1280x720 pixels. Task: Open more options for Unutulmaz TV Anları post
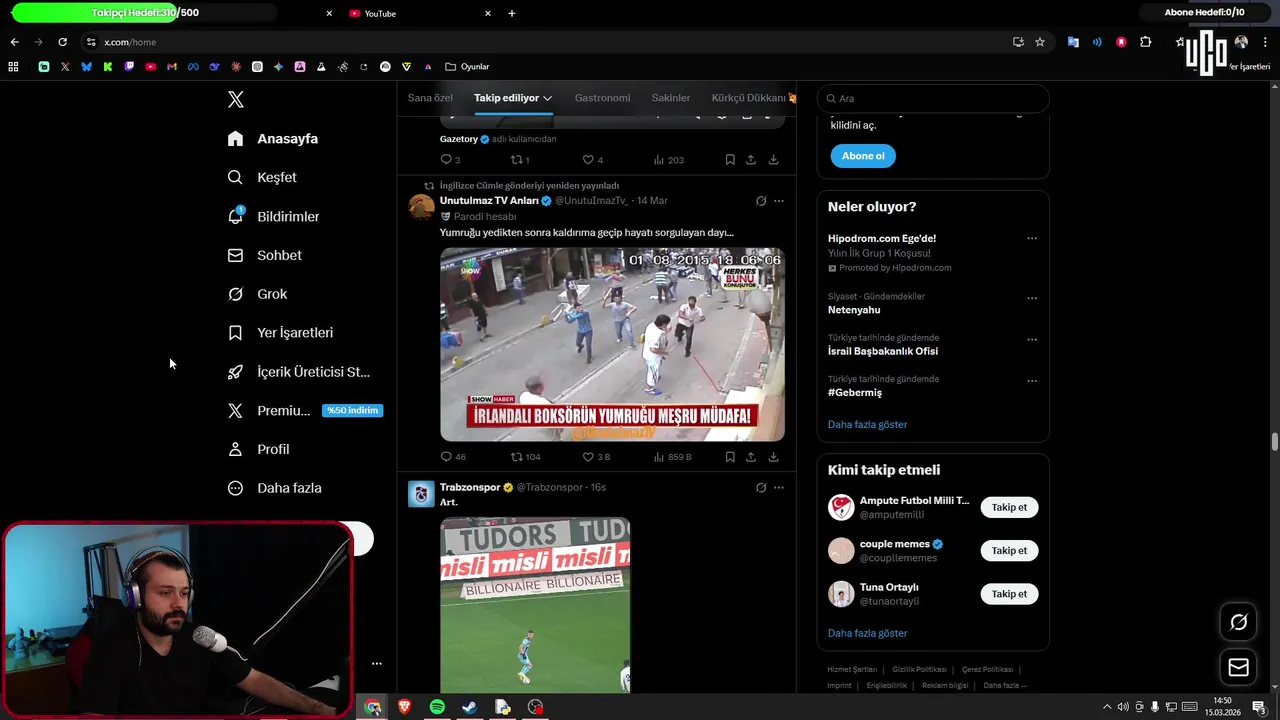[x=779, y=201]
